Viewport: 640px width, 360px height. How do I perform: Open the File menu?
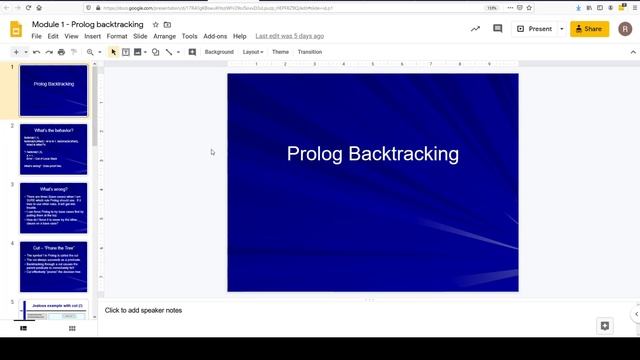click(36, 36)
